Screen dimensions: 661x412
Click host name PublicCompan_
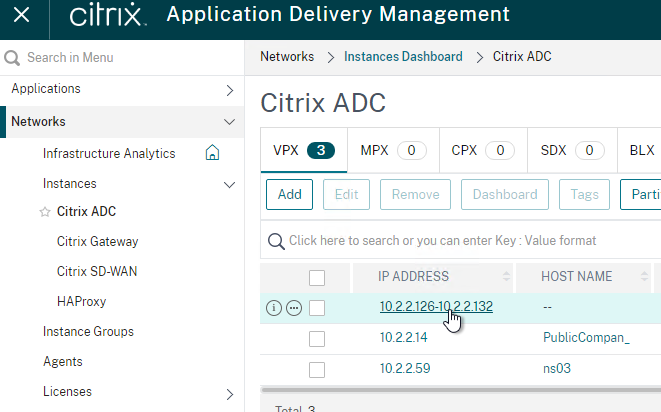coord(586,337)
